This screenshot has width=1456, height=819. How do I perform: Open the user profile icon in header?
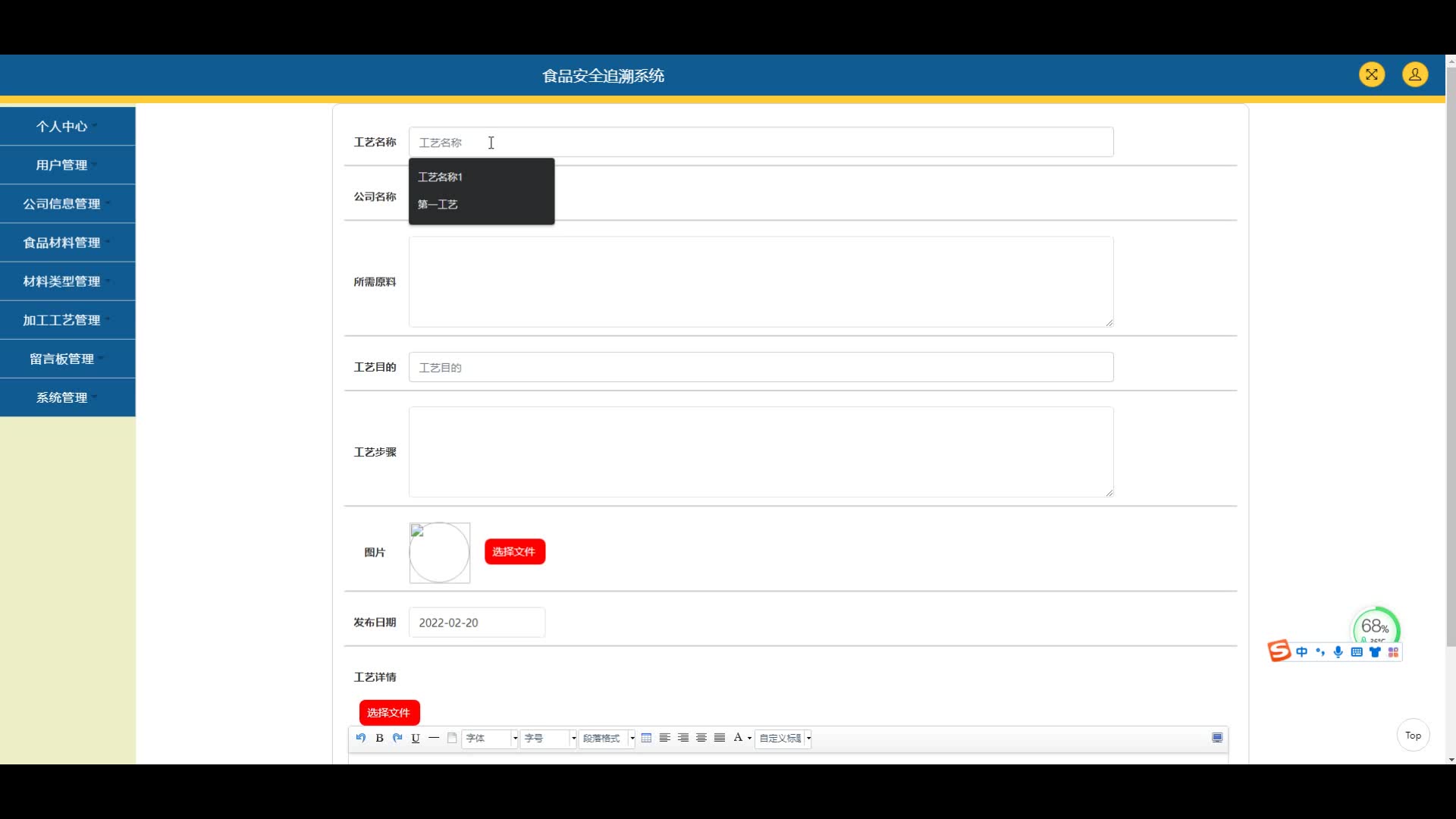[x=1414, y=74]
